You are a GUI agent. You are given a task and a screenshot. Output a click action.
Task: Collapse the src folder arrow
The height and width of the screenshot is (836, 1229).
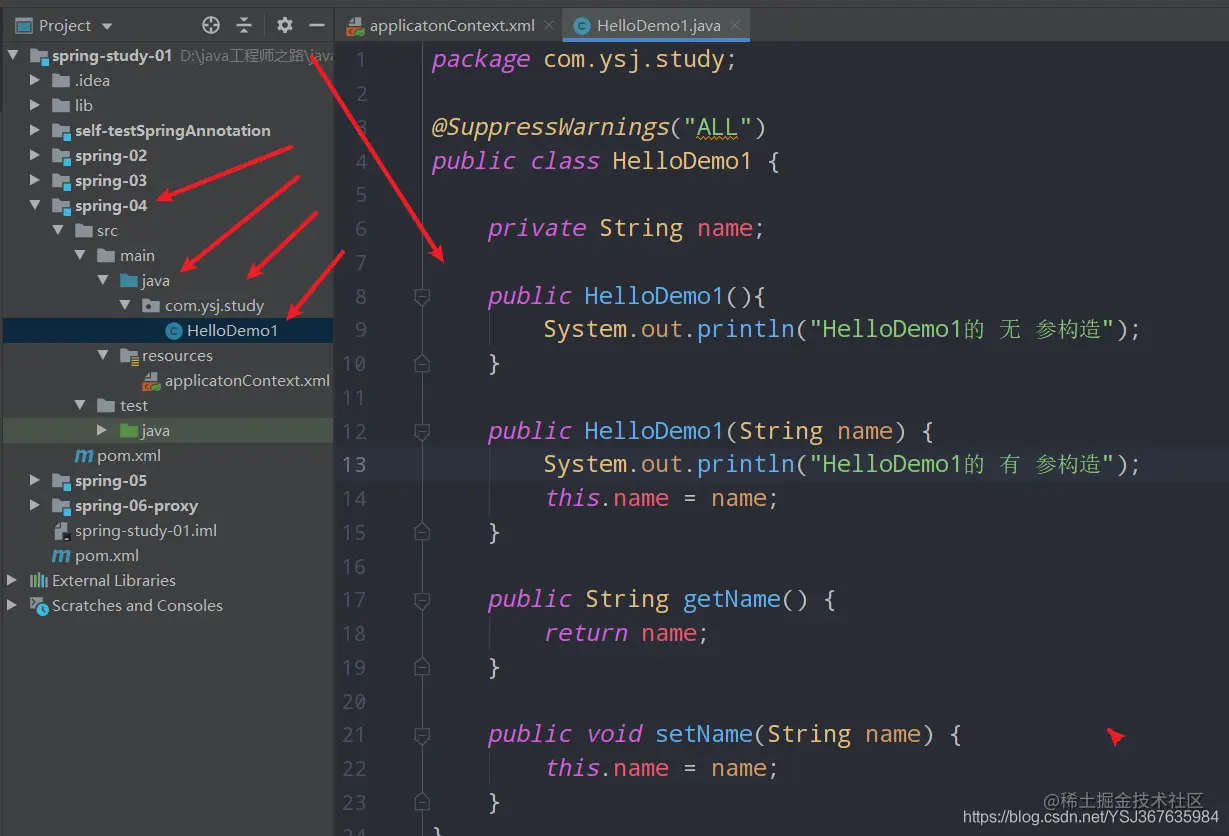point(58,230)
